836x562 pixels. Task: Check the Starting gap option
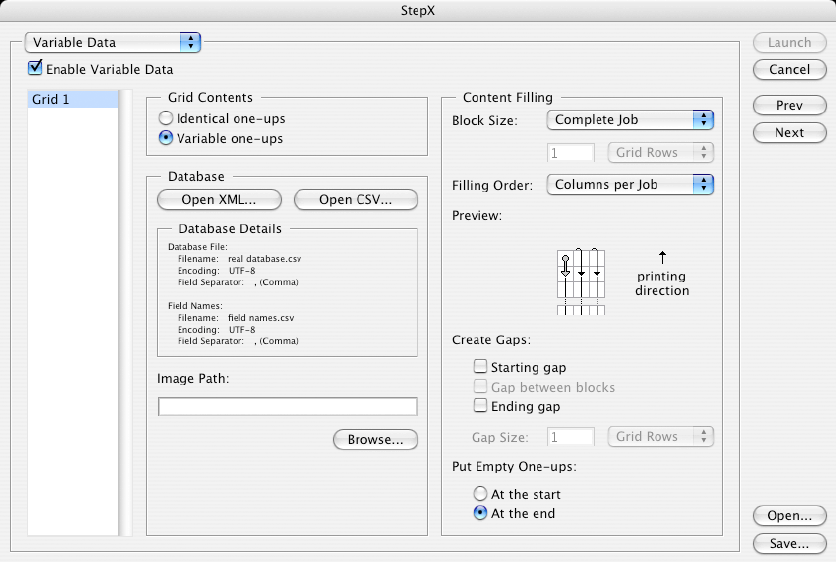pos(481,368)
